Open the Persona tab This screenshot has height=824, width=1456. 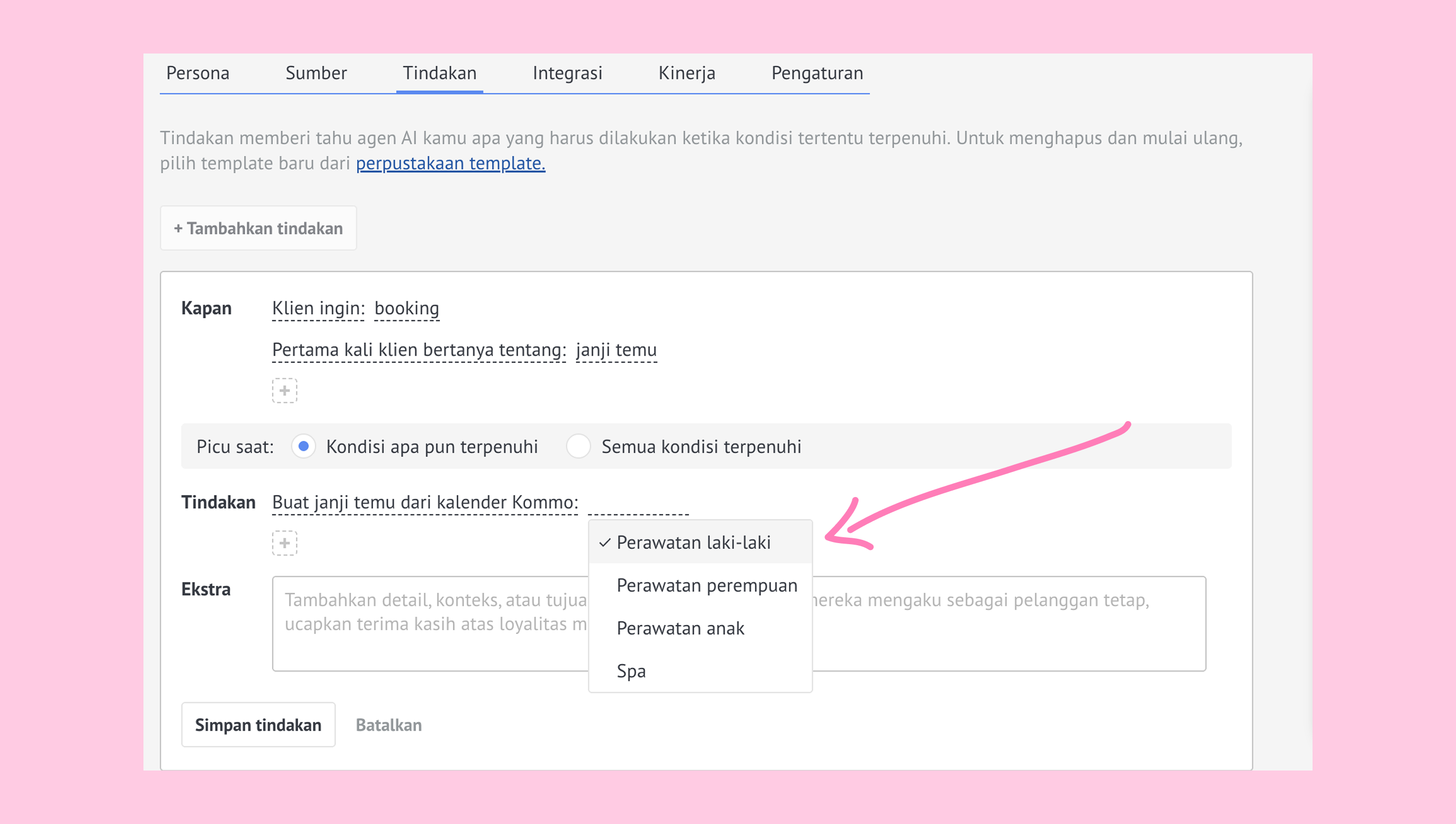tap(198, 73)
